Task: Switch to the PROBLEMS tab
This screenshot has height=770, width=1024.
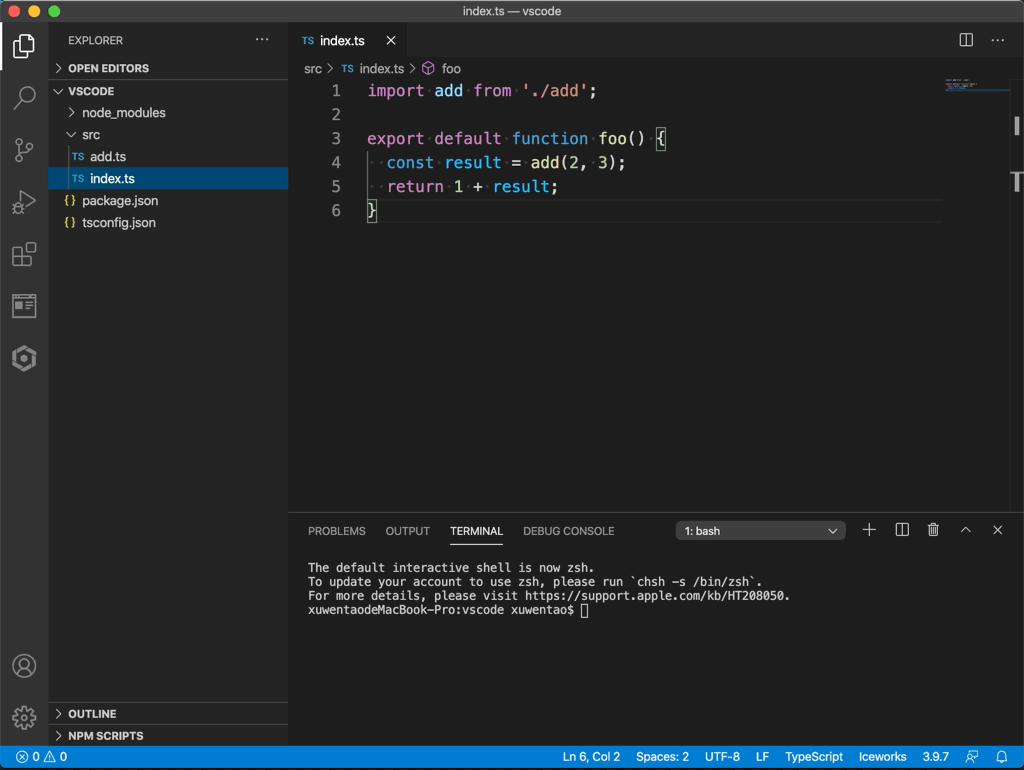Action: [336, 531]
